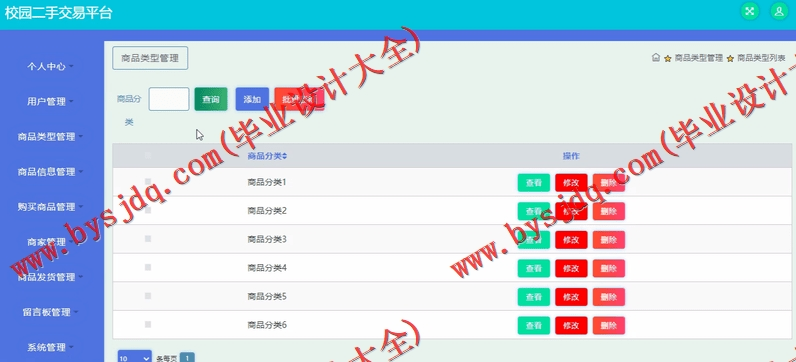The width and height of the screenshot is (796, 362).
Task: Select the 商品分类6 cell text
Action: click(267, 324)
